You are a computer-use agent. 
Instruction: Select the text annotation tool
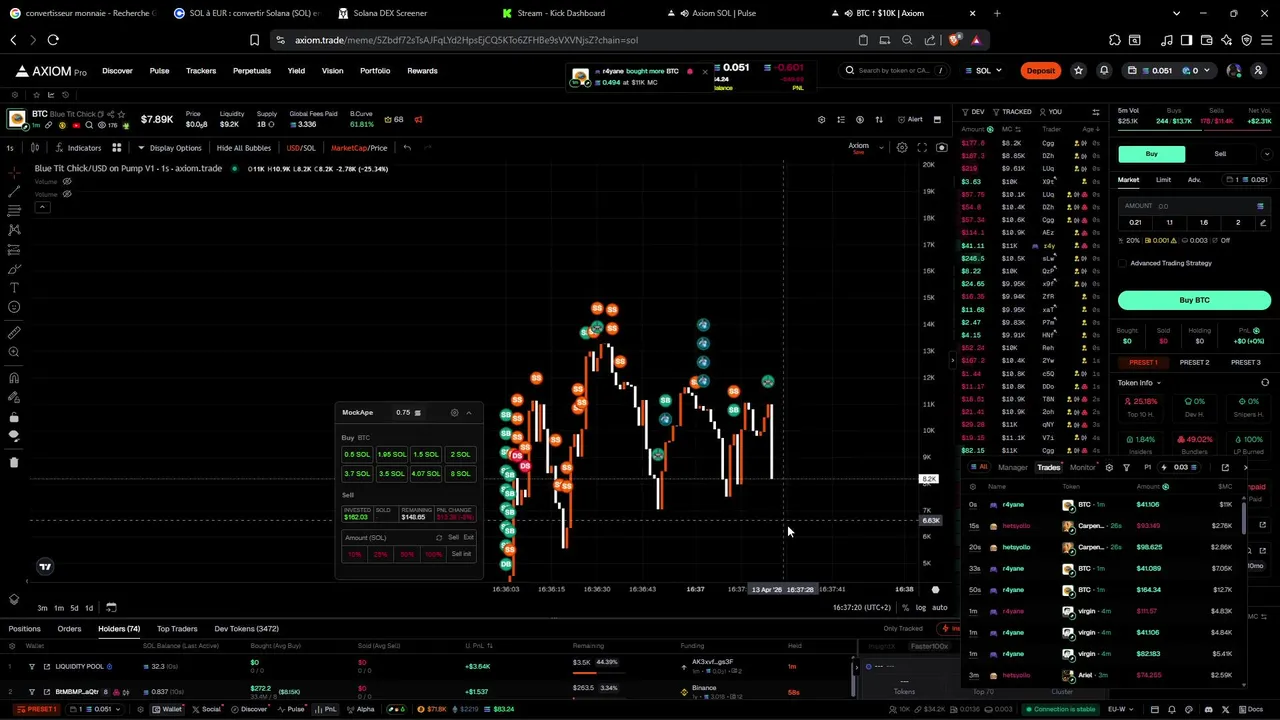click(14, 288)
